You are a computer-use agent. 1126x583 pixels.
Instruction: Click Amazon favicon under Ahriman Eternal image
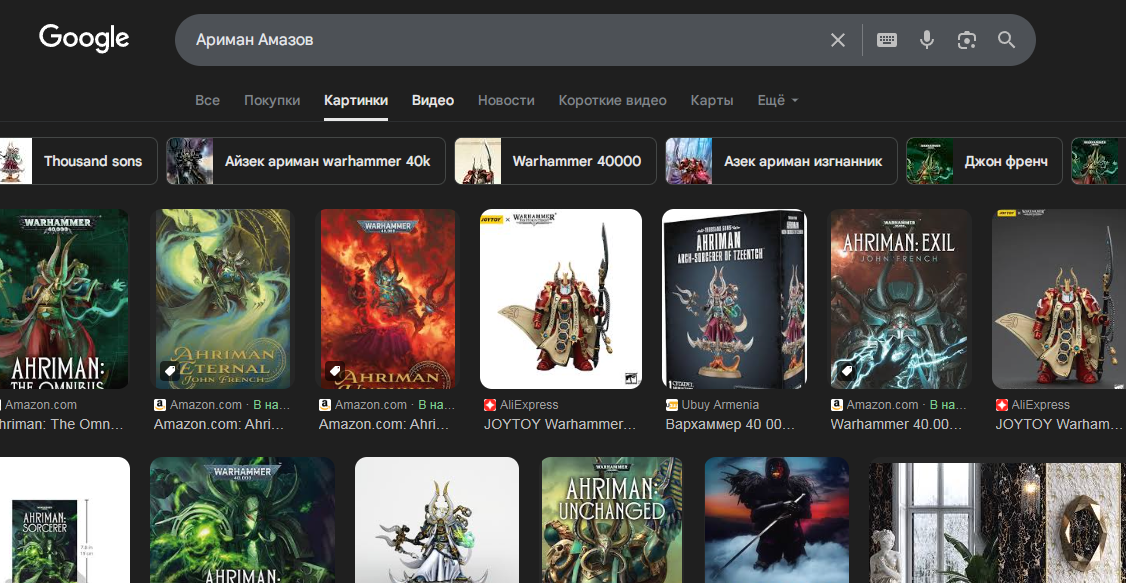tap(159, 405)
